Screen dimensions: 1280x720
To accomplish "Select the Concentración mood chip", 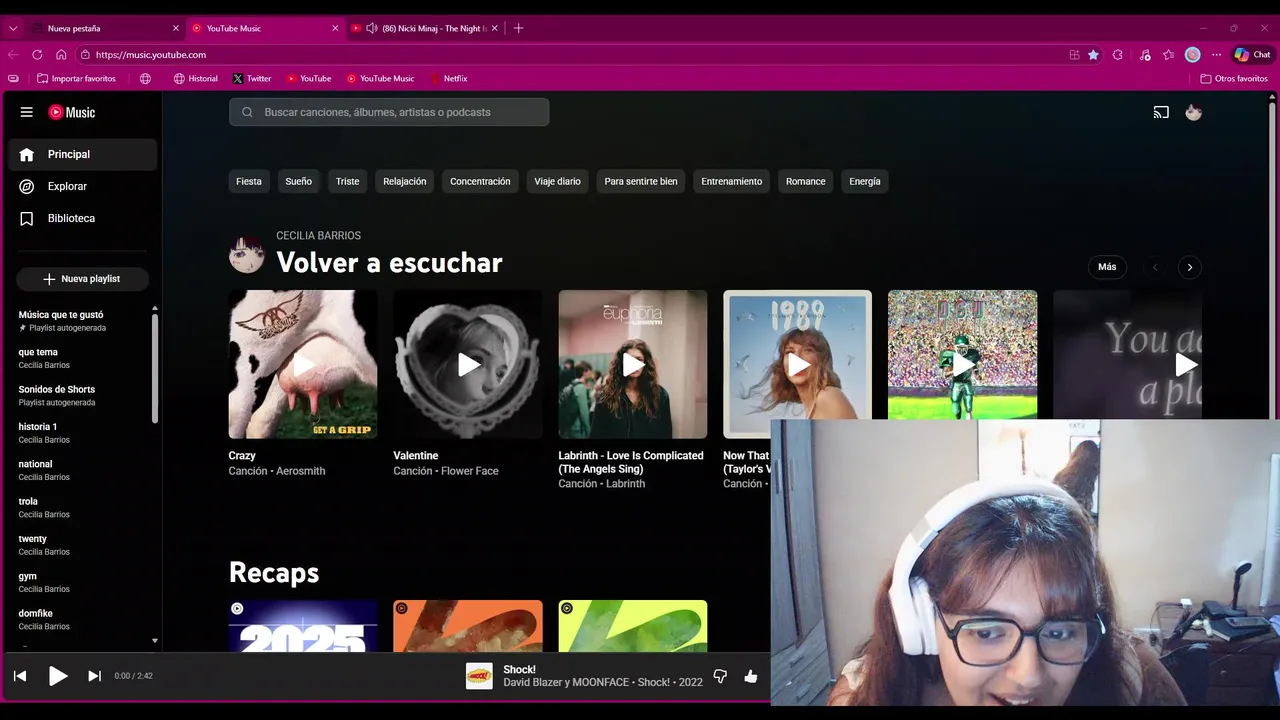I will coord(480,182).
